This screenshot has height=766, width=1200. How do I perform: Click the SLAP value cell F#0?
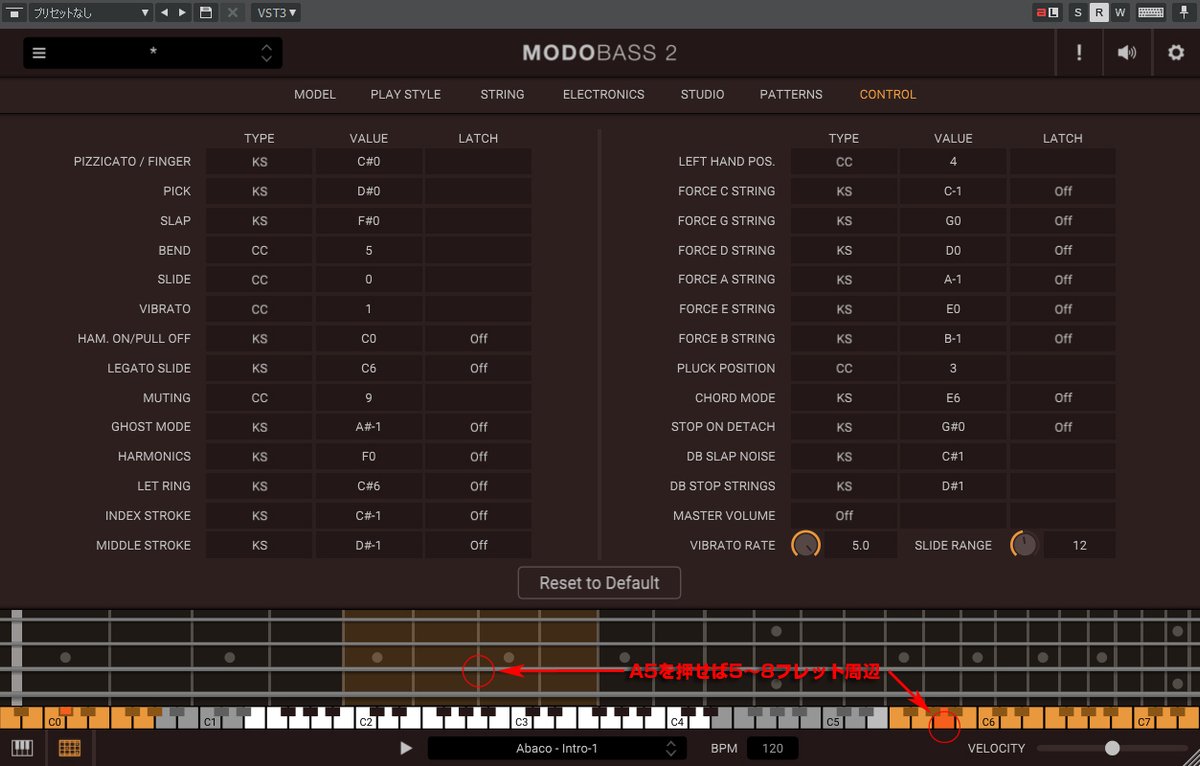pos(369,220)
